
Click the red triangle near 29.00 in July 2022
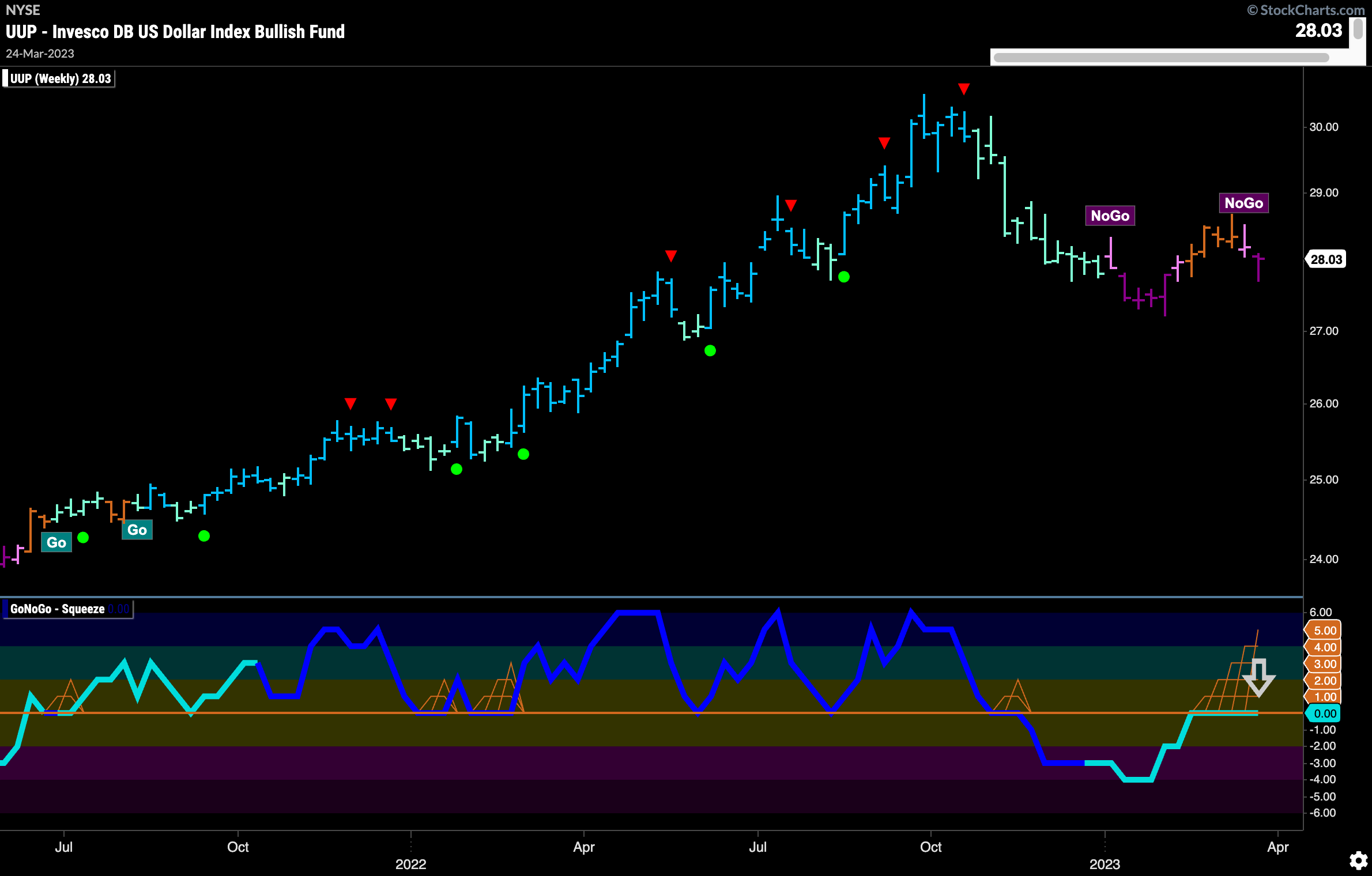(x=791, y=205)
